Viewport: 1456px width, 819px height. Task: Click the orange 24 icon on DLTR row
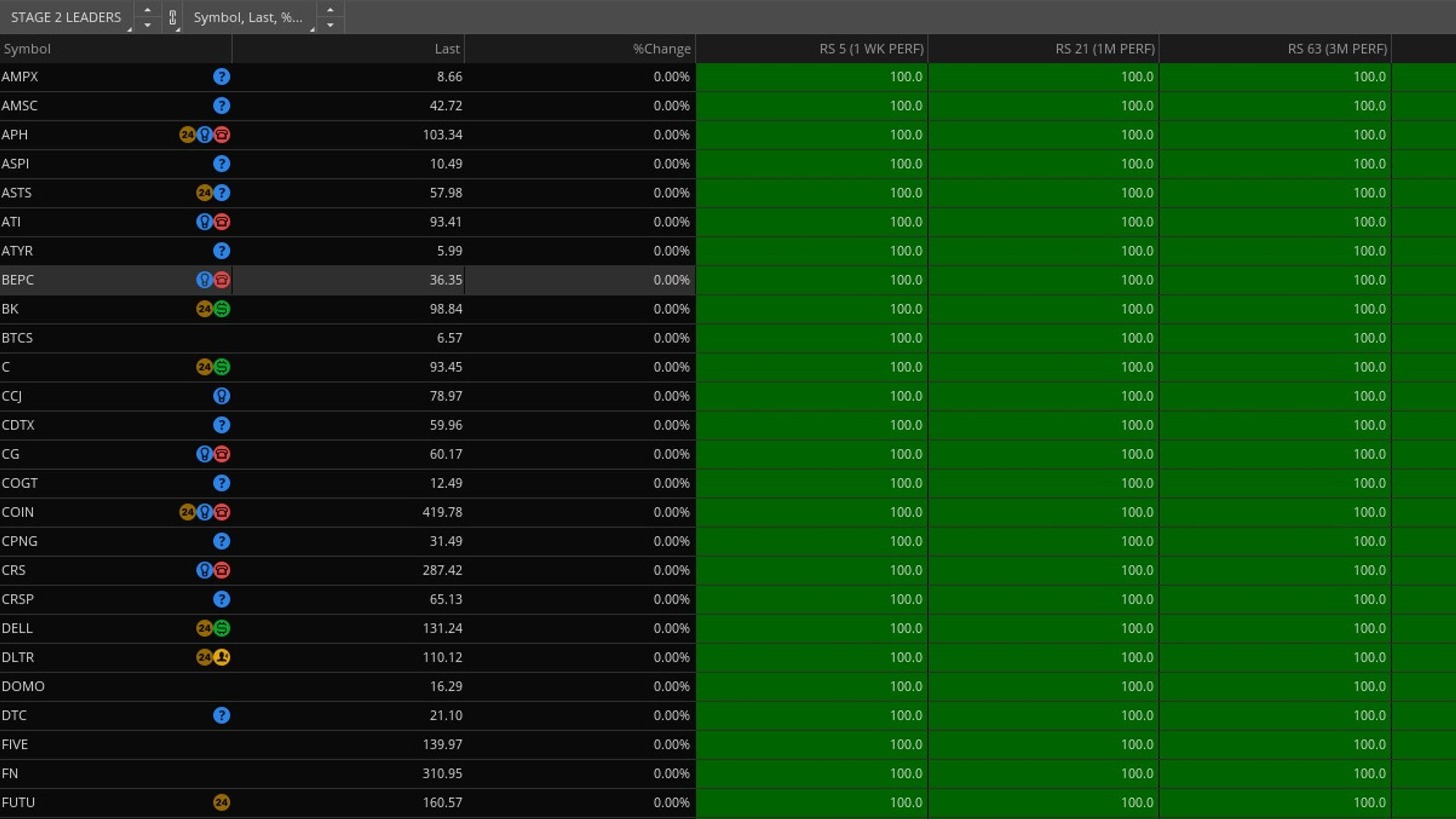(x=204, y=657)
